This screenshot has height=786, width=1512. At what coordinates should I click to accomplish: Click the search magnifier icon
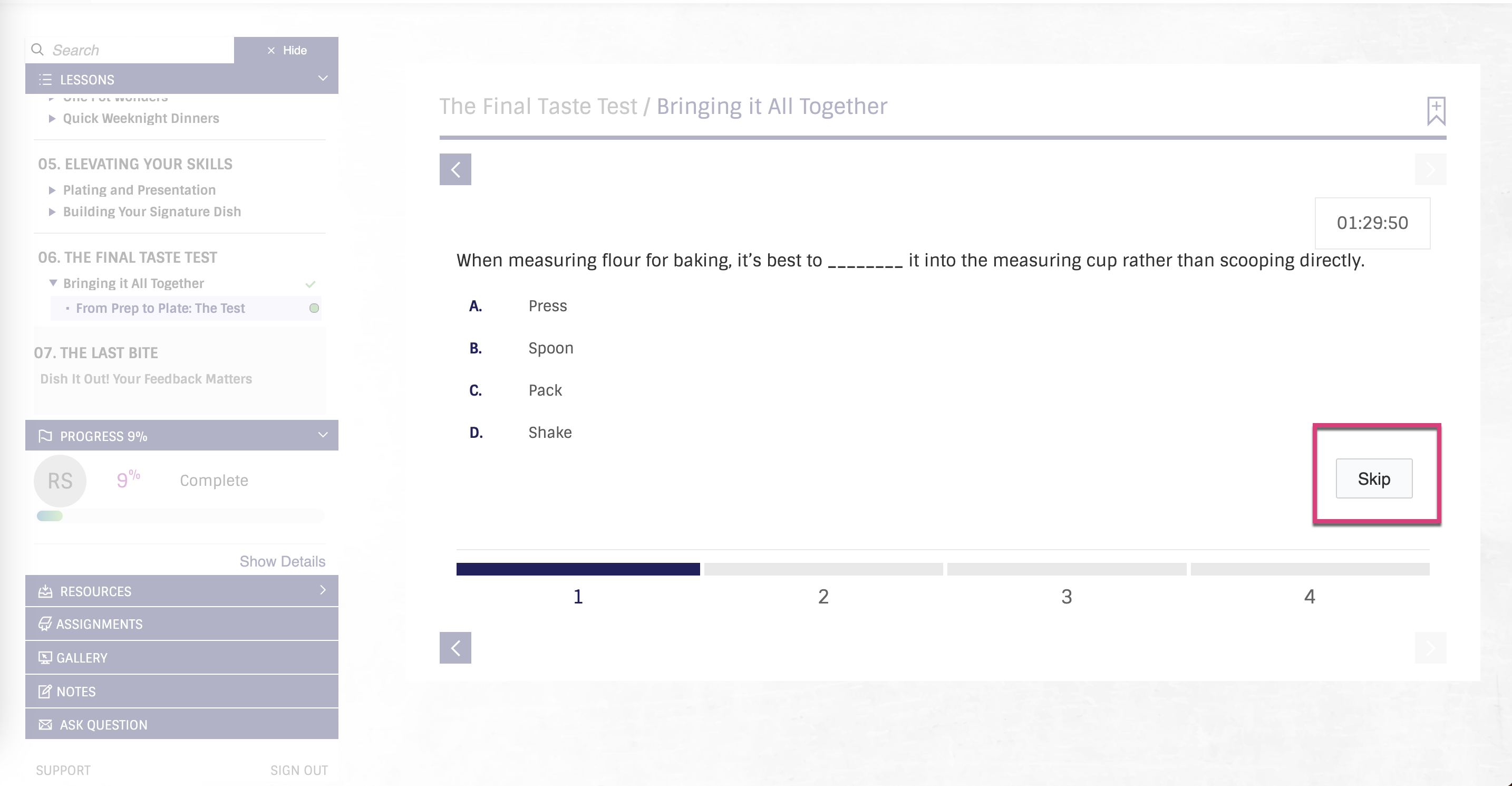point(37,50)
